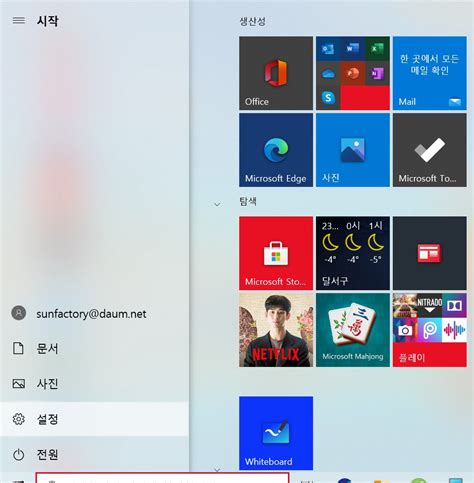This screenshot has height=483, width=474.
Task: Open Outlook icon in Office folder tile
Action: point(328,49)
